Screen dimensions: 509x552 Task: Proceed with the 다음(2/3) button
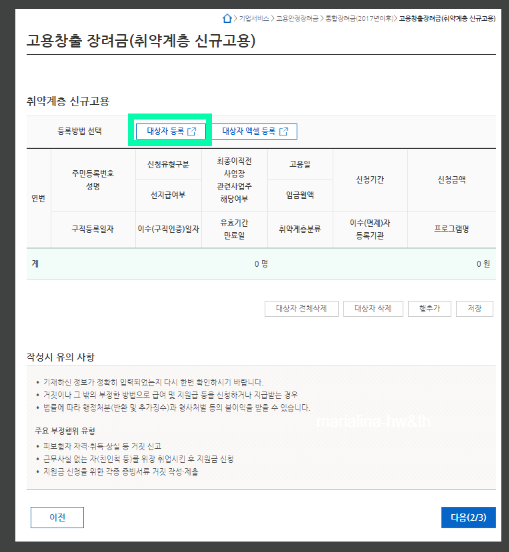coord(468,517)
